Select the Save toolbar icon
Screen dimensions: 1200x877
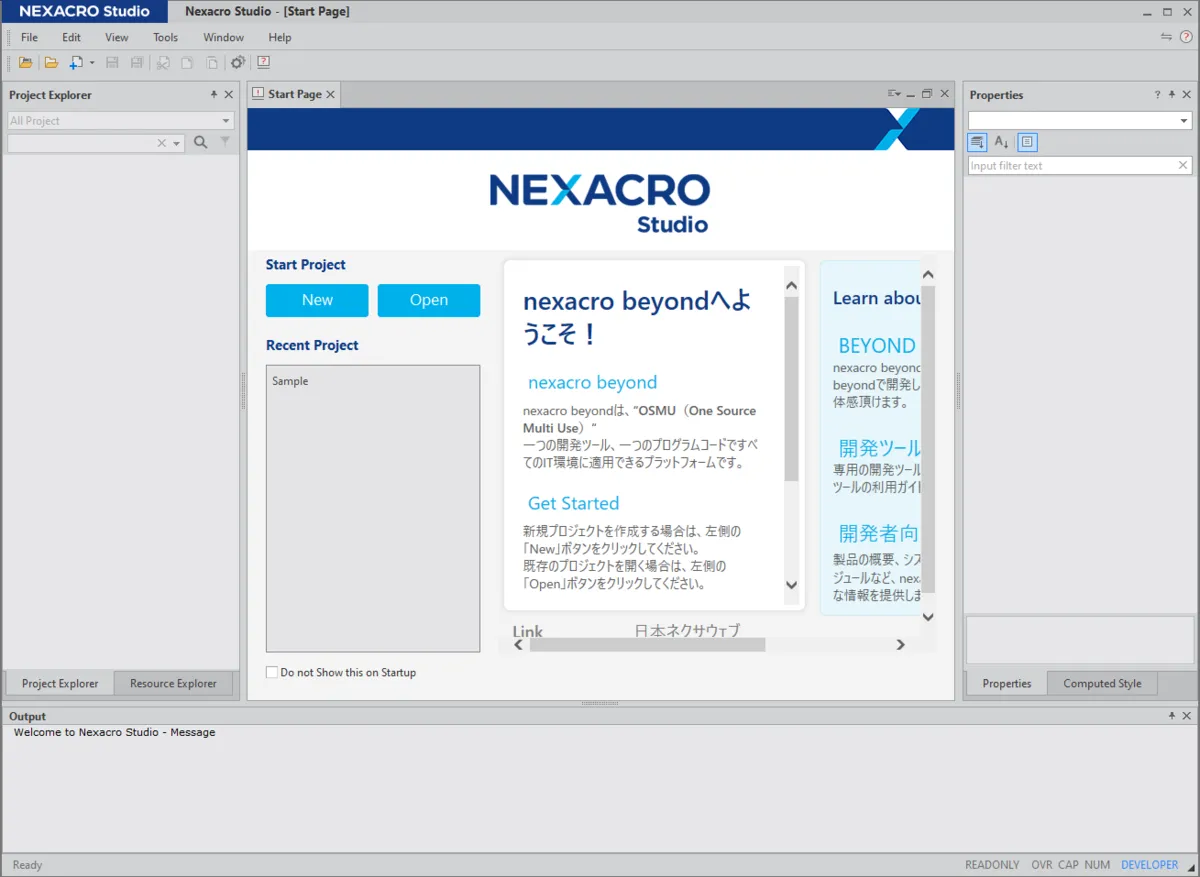click(x=110, y=62)
